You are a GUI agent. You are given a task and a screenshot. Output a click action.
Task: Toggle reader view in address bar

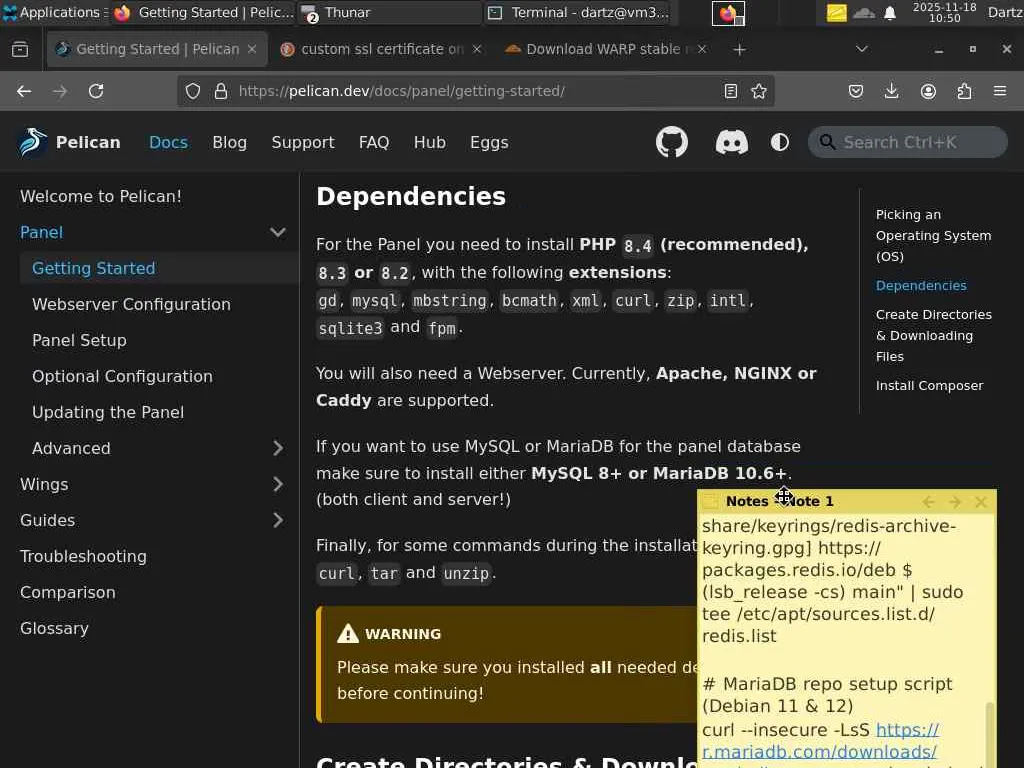pyautogui.click(x=731, y=91)
